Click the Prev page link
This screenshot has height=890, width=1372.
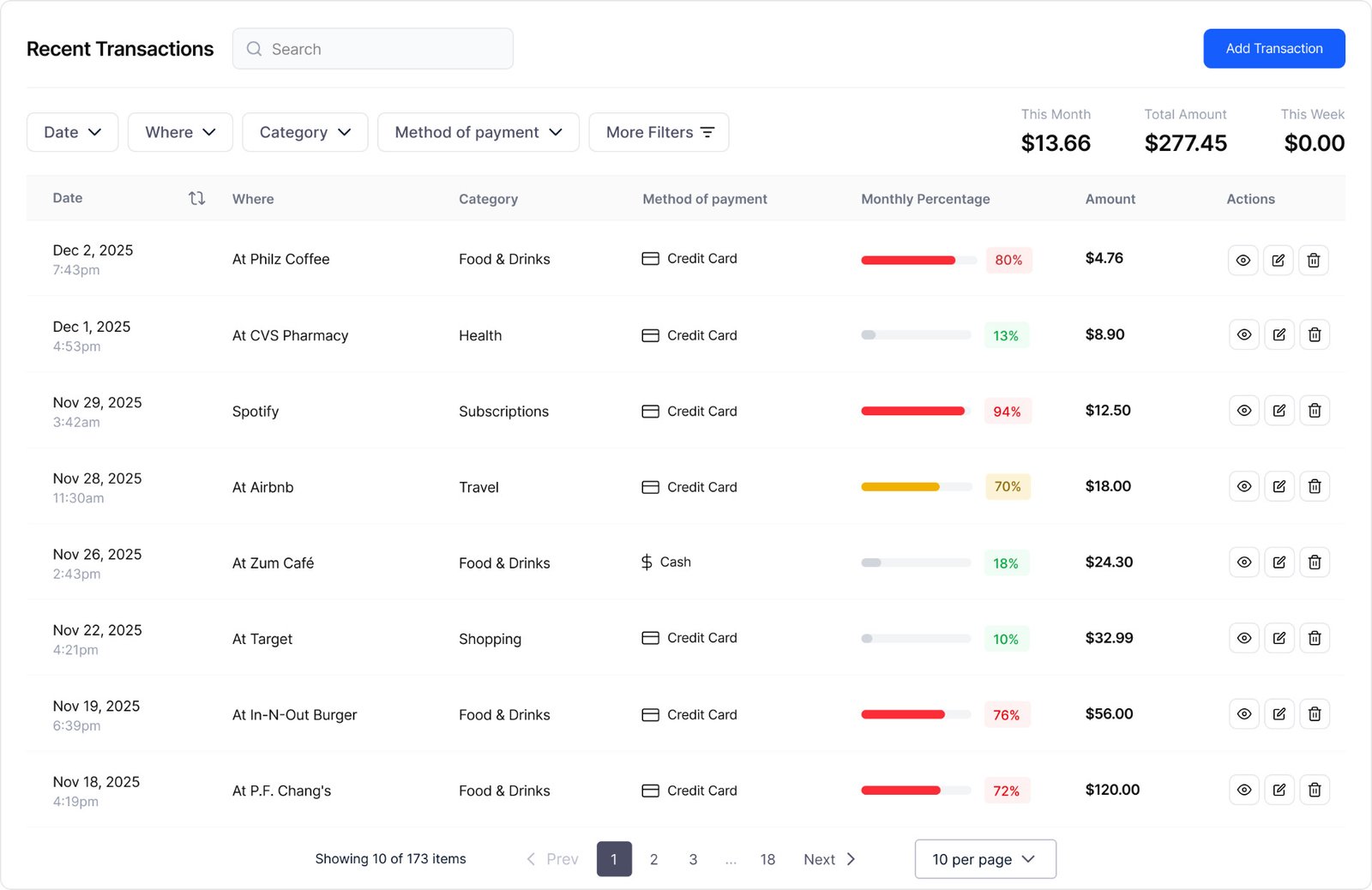(552, 859)
